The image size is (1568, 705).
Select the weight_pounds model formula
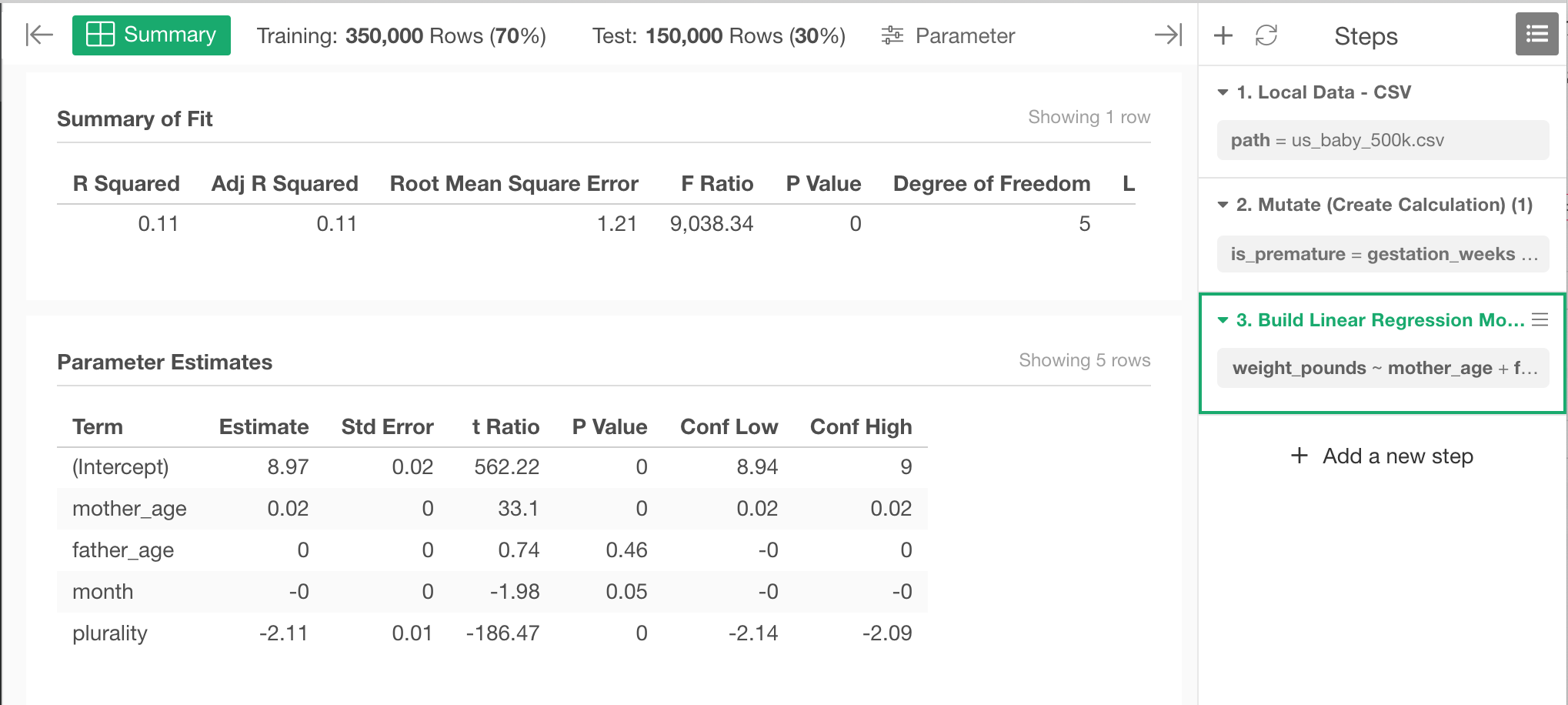1383,368
